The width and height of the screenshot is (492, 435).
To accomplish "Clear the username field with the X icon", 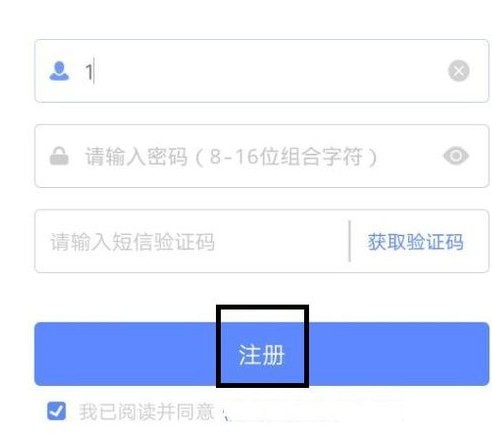I will 459,71.
